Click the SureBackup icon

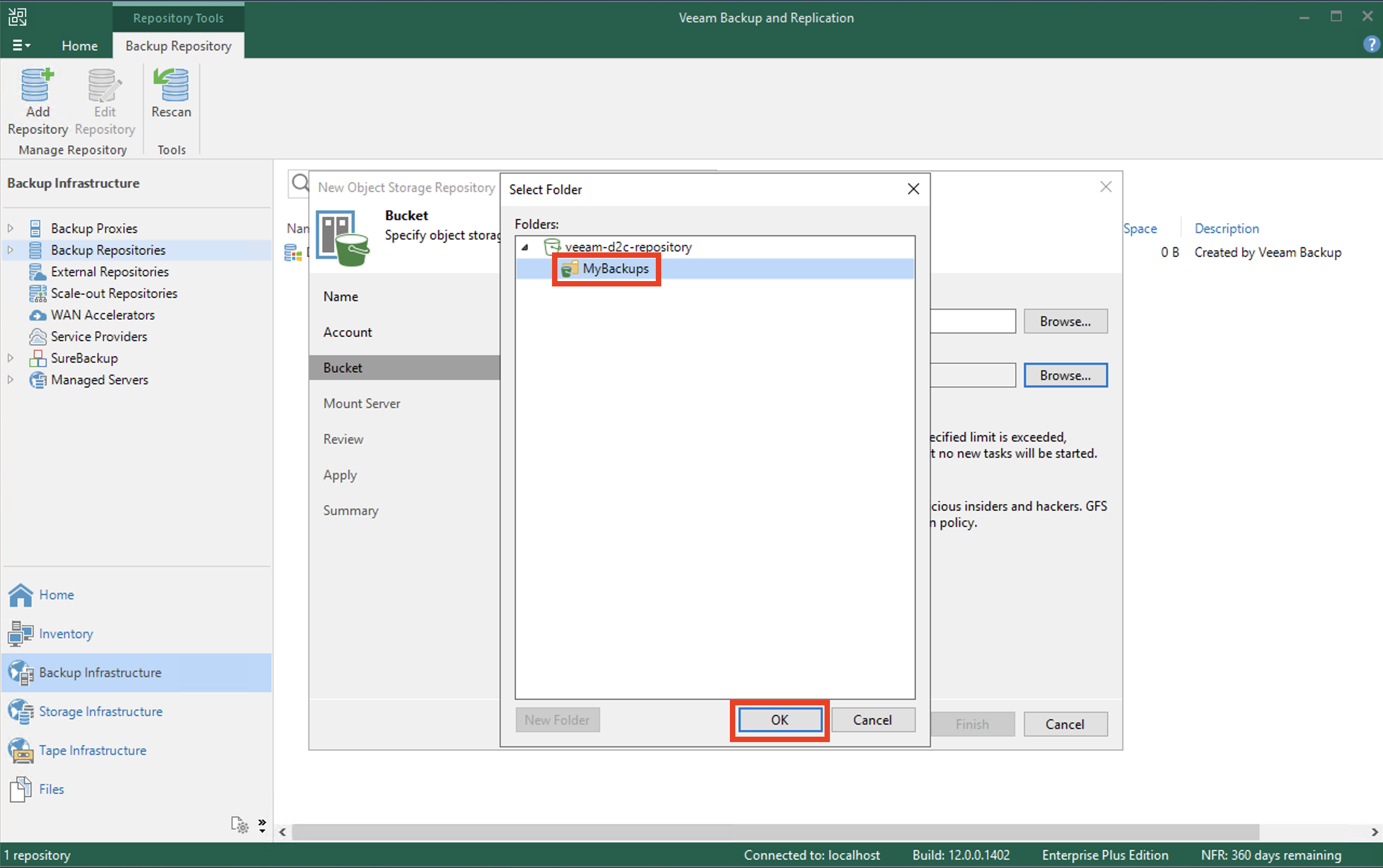pyautogui.click(x=37, y=358)
